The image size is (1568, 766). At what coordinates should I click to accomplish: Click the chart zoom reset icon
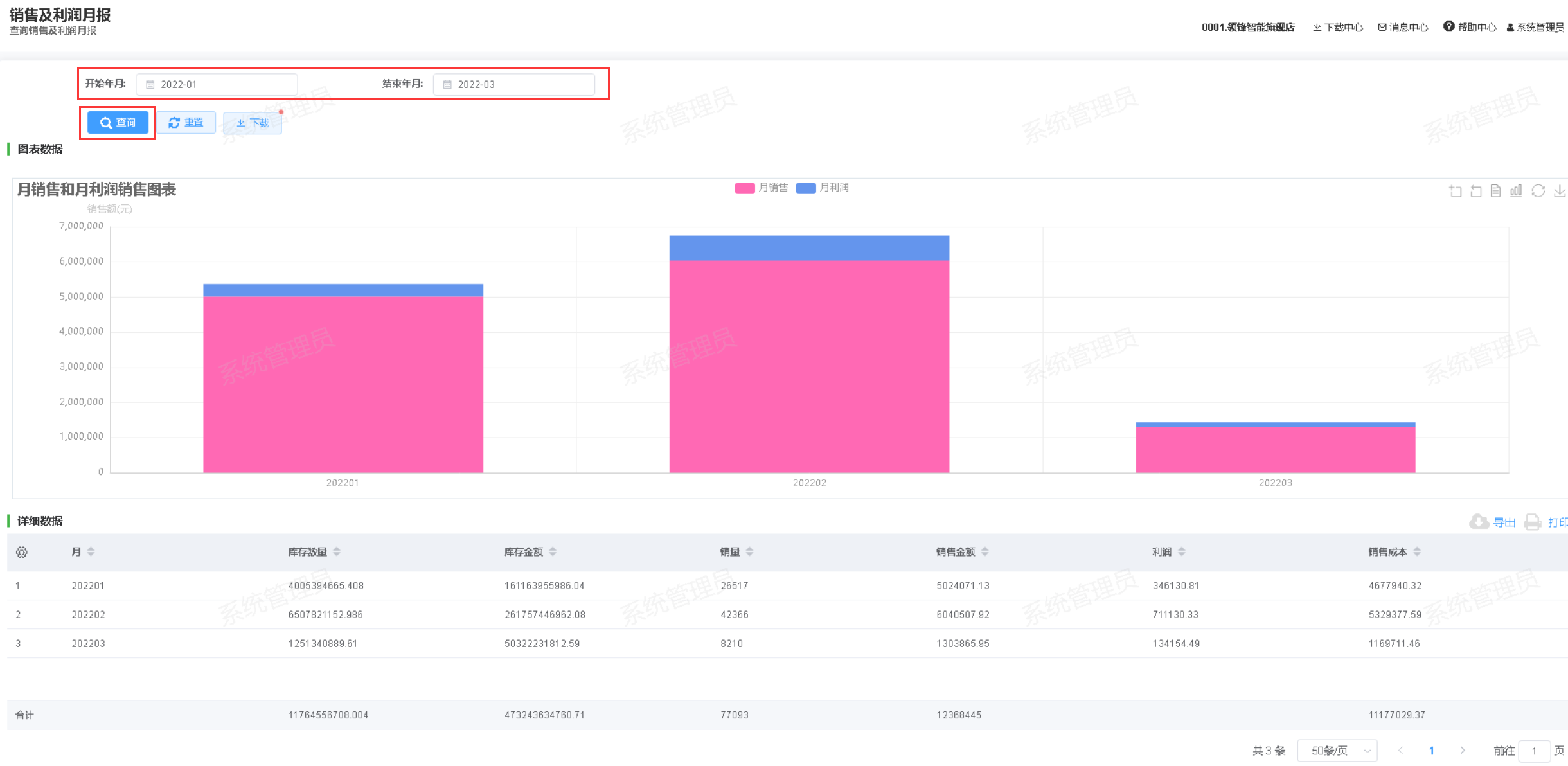pos(1476,191)
